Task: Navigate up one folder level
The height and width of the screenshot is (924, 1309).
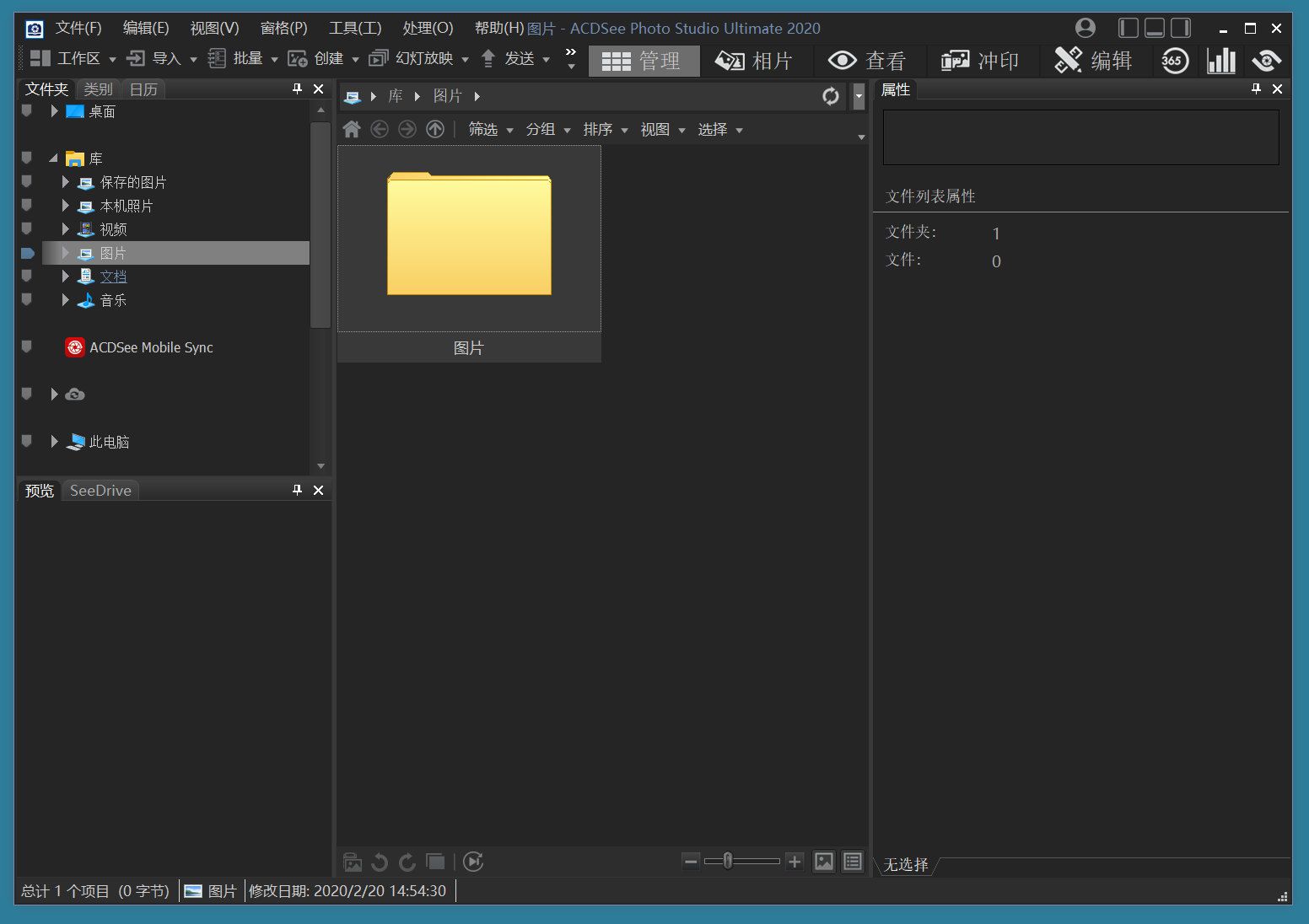Action: (x=435, y=129)
